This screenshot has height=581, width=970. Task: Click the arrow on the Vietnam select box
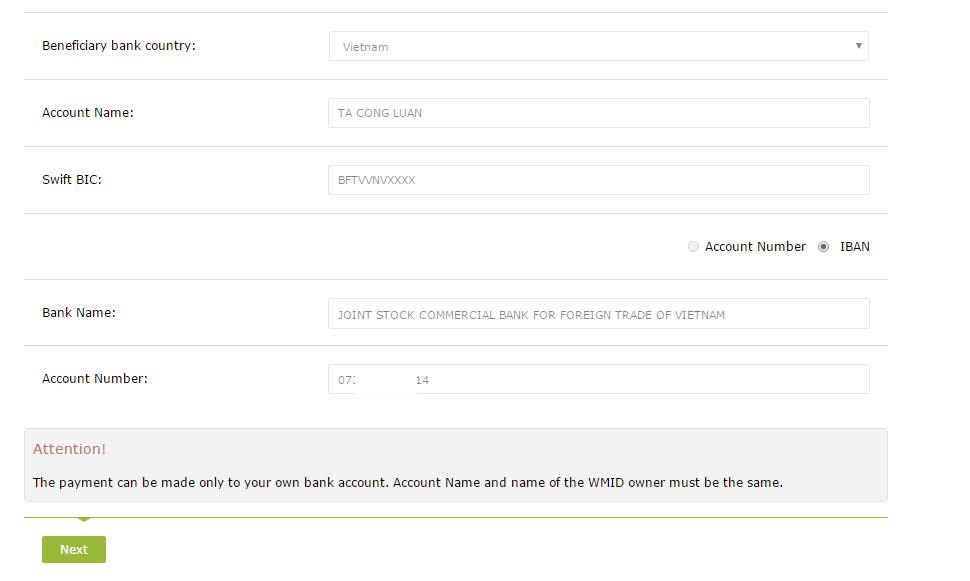(858, 46)
